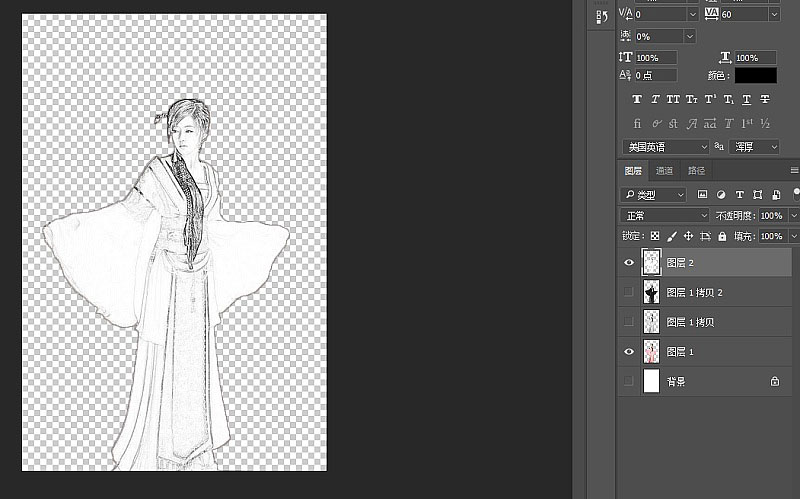Click the Faux Bold text style icon
This screenshot has height=499, width=800.
637,99
